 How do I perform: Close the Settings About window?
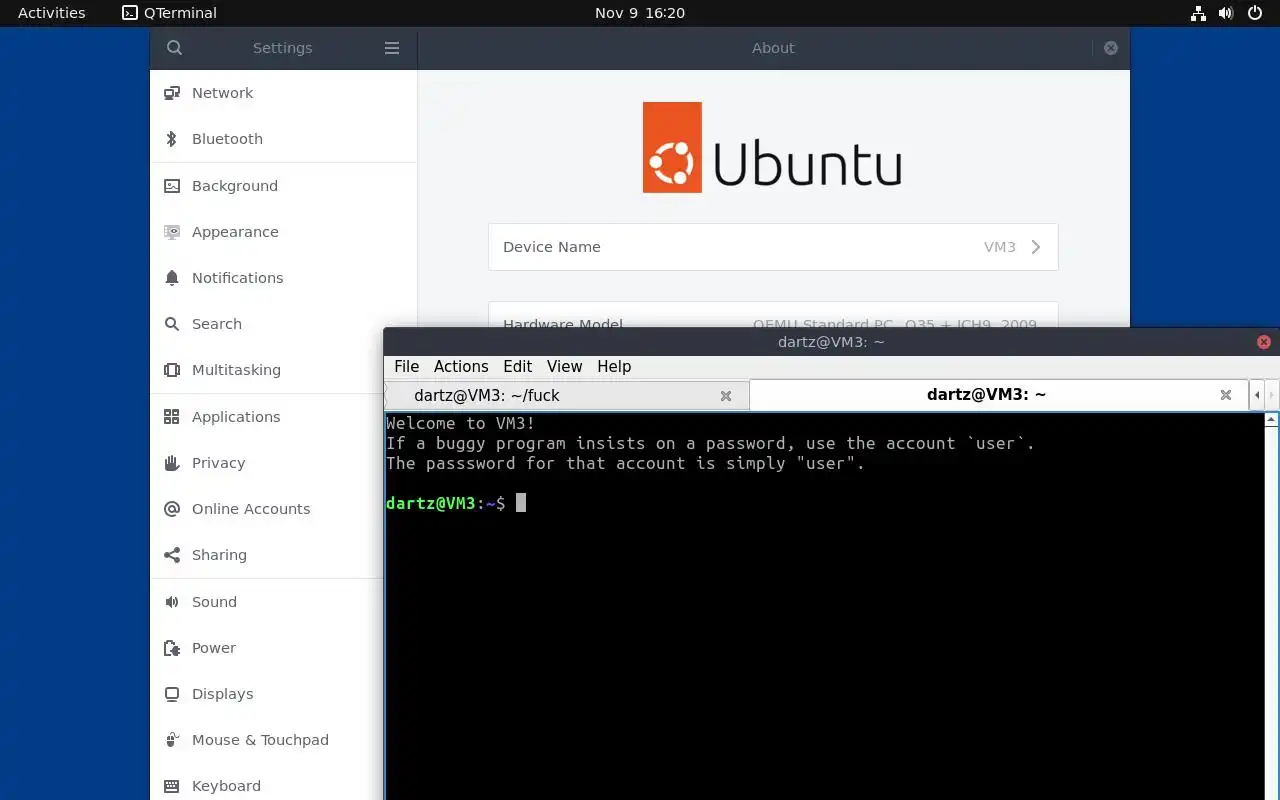[x=1110, y=48]
